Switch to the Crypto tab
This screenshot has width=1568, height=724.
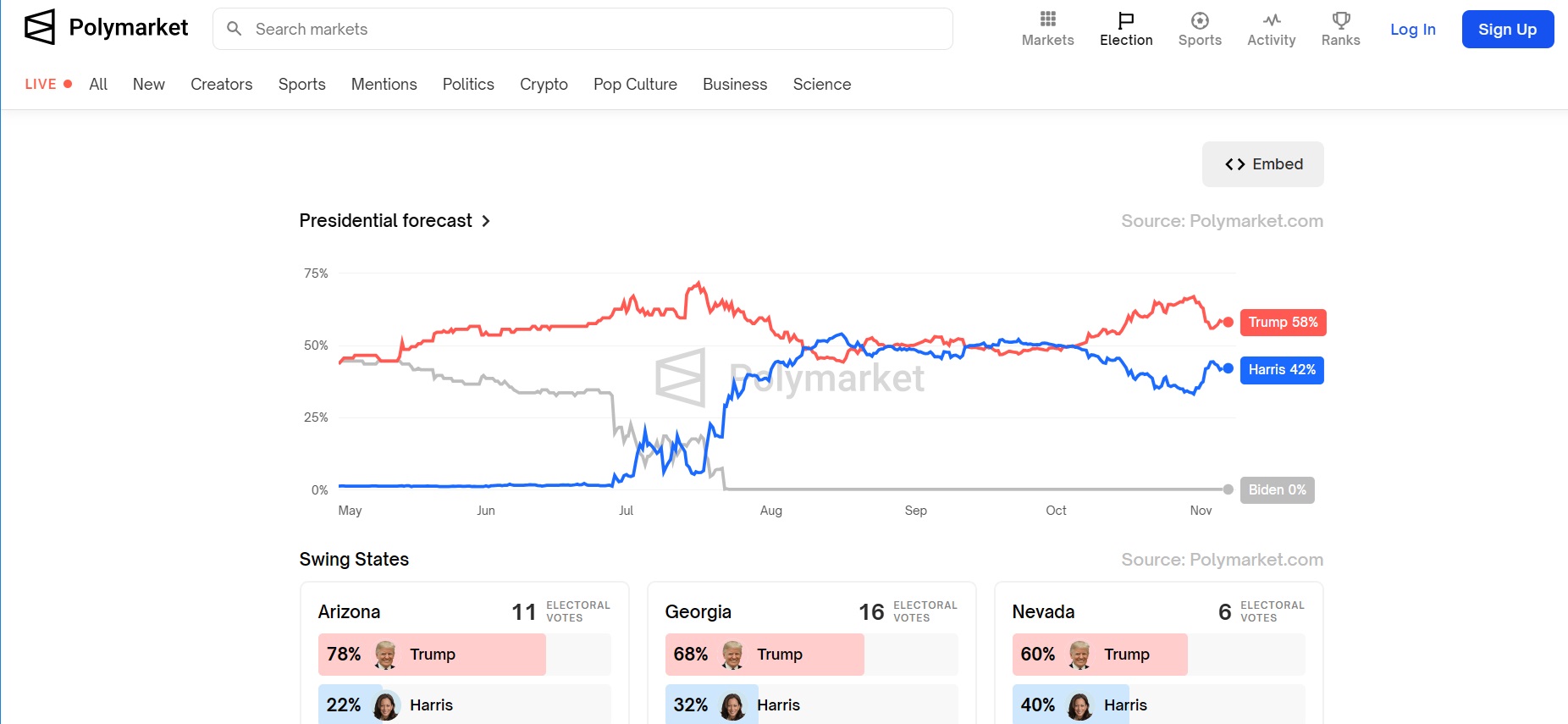pyautogui.click(x=544, y=84)
